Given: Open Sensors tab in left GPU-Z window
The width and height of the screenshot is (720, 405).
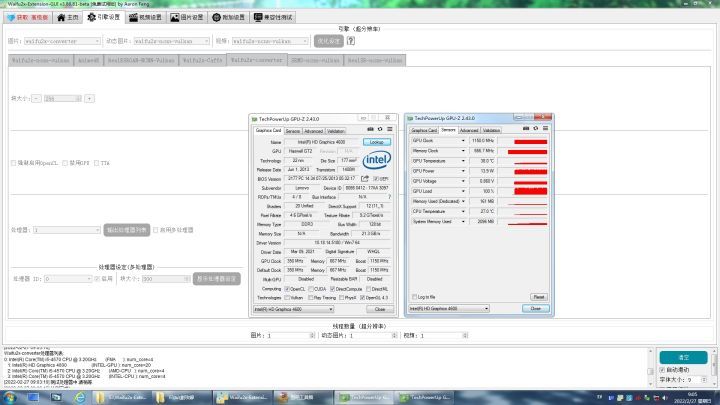Looking at the screenshot, I should 292,131.
